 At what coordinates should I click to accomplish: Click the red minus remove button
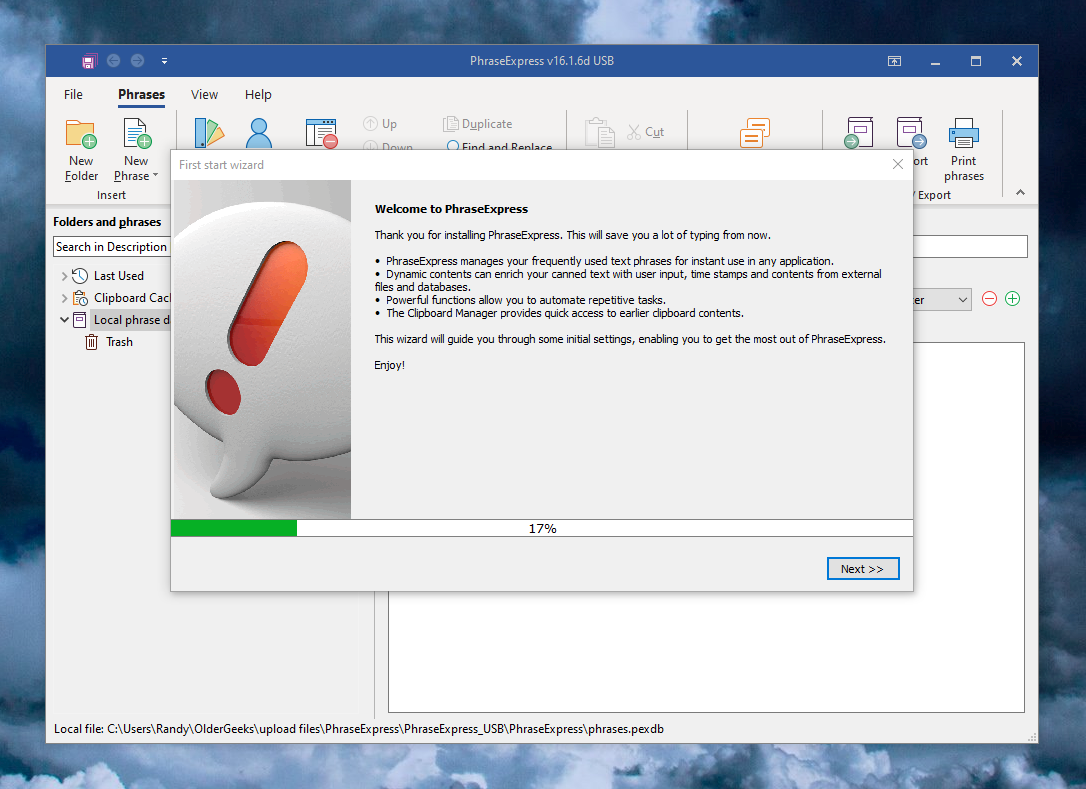(990, 299)
